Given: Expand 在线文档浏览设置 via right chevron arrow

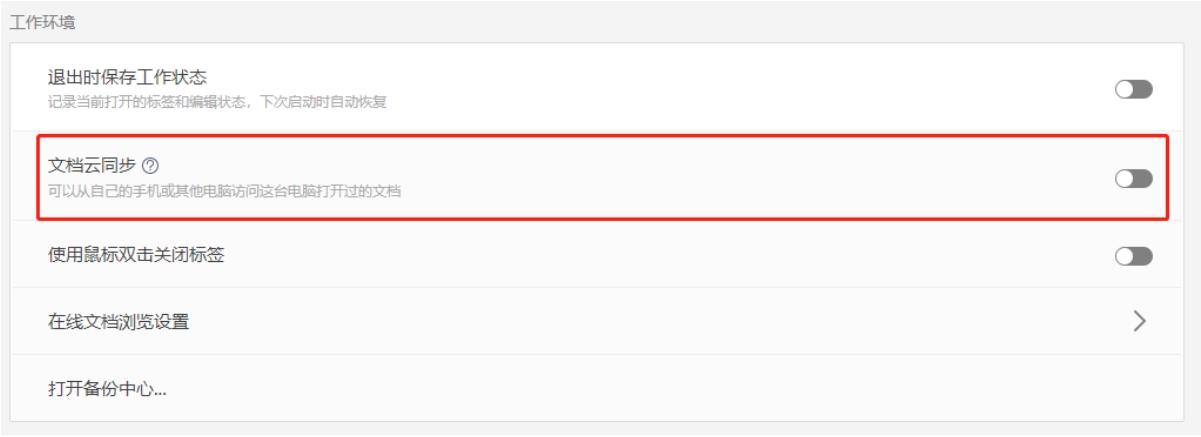Looking at the screenshot, I should 1139,321.
